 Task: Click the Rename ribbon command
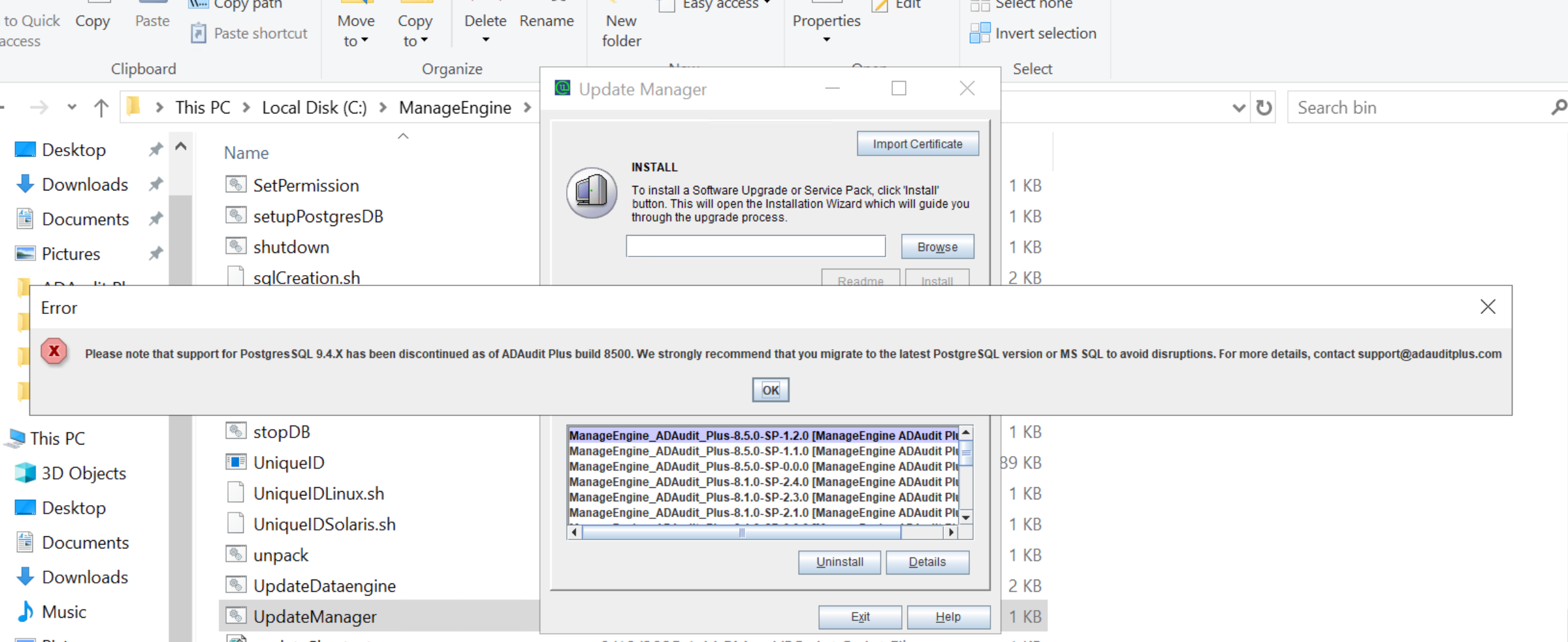click(x=546, y=20)
